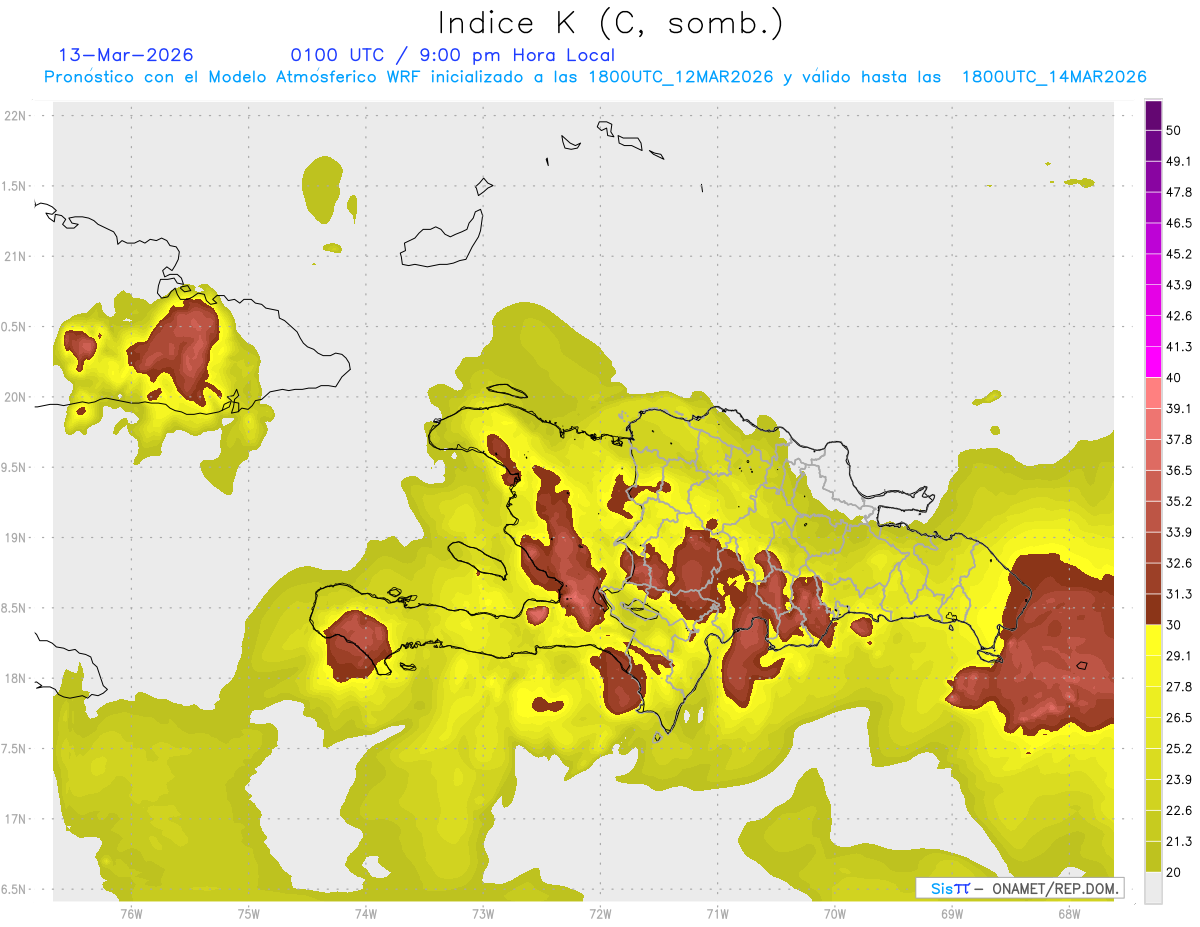
Task: Click the latitude axis label "17N"
Action: click(x=17, y=820)
